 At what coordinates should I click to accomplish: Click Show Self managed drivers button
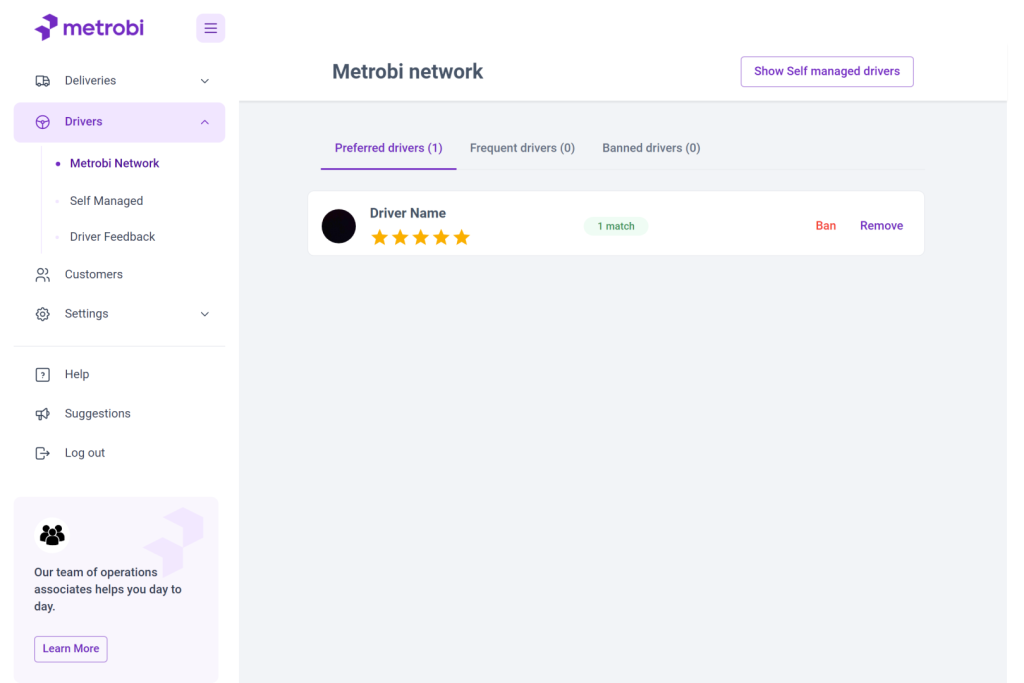click(826, 72)
